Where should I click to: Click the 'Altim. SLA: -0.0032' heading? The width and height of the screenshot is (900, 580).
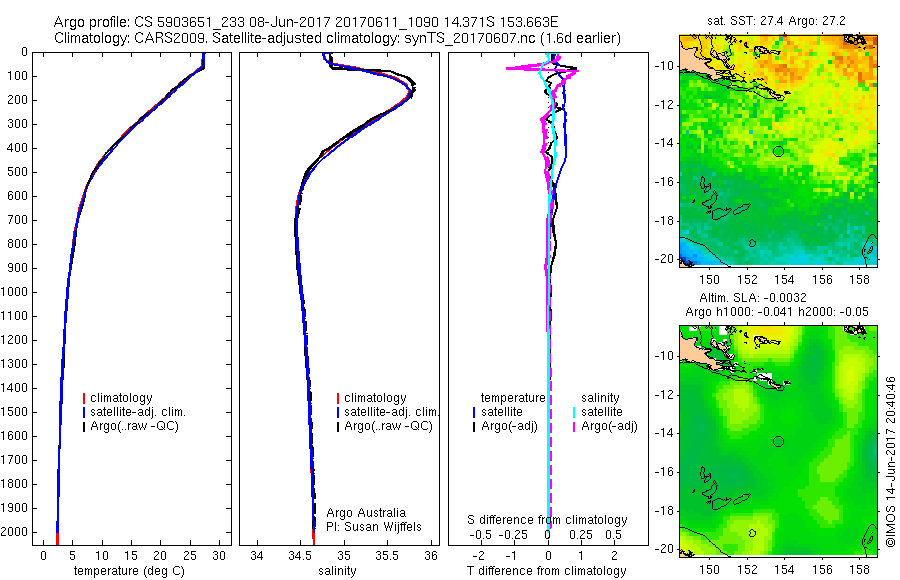point(752,298)
